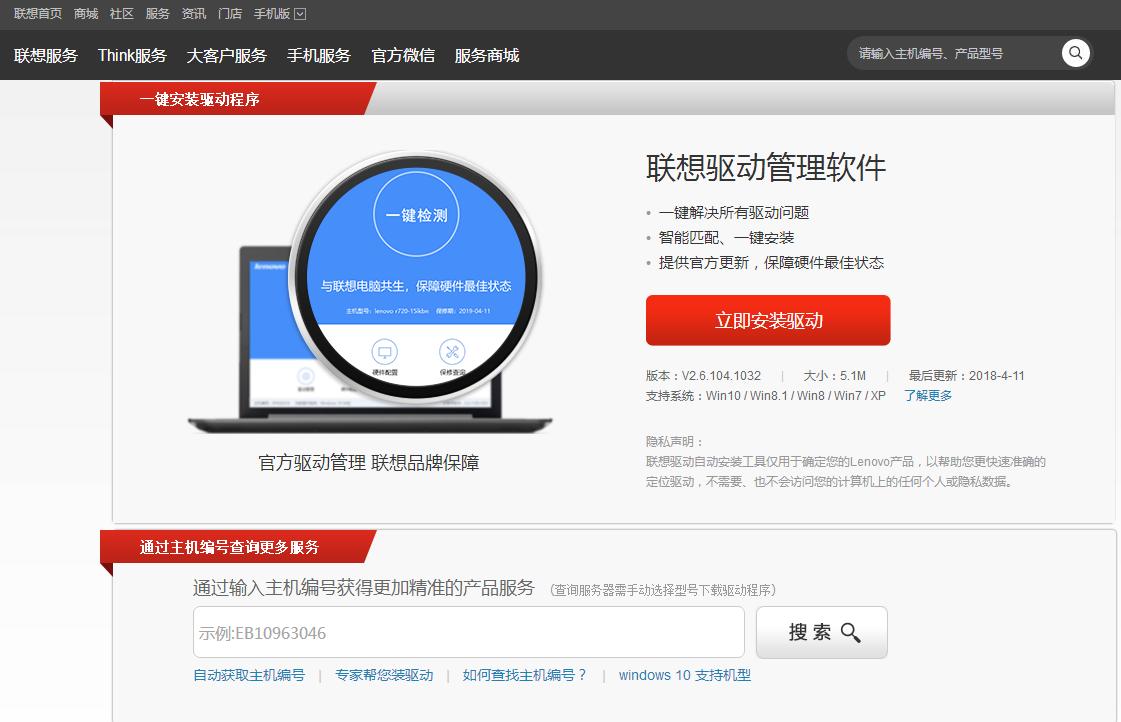
Task: Open the windows 10 支持机型 link
Action: click(x=684, y=675)
